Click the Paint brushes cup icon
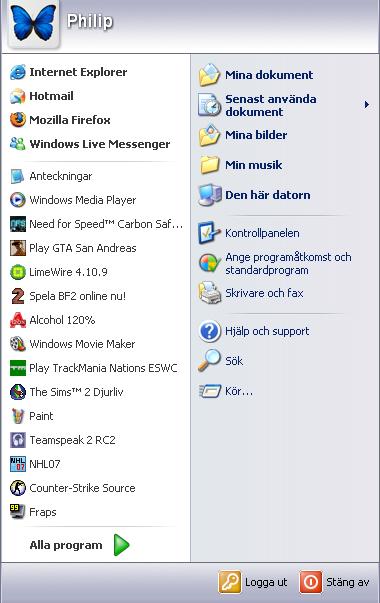 [x=18, y=416]
